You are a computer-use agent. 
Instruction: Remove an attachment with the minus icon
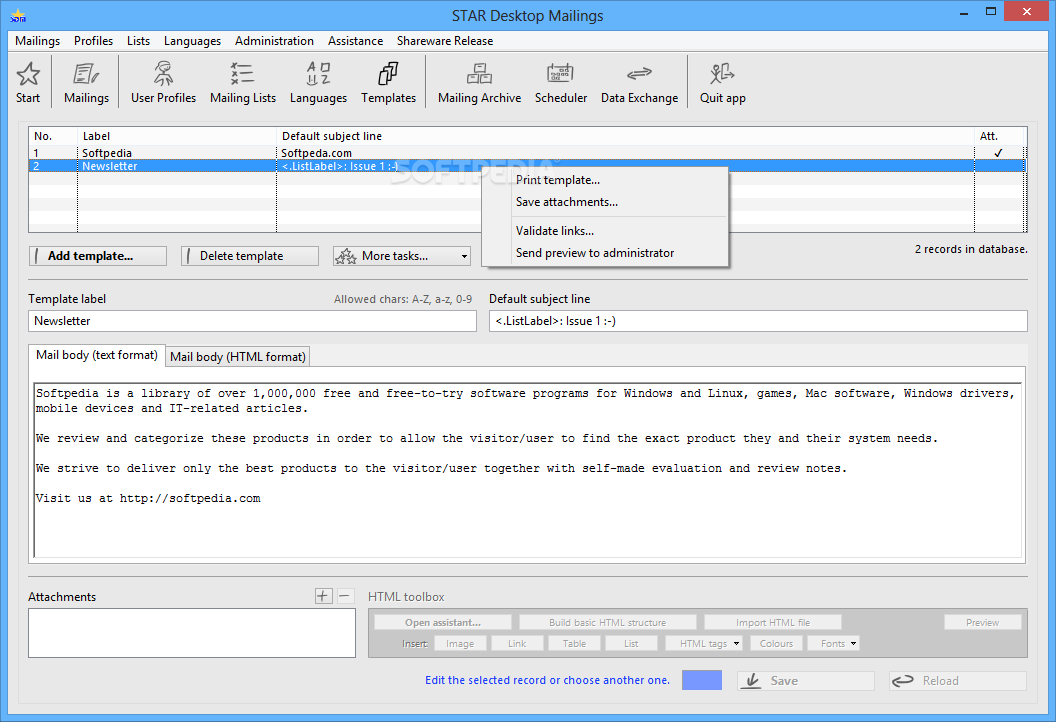click(x=345, y=596)
